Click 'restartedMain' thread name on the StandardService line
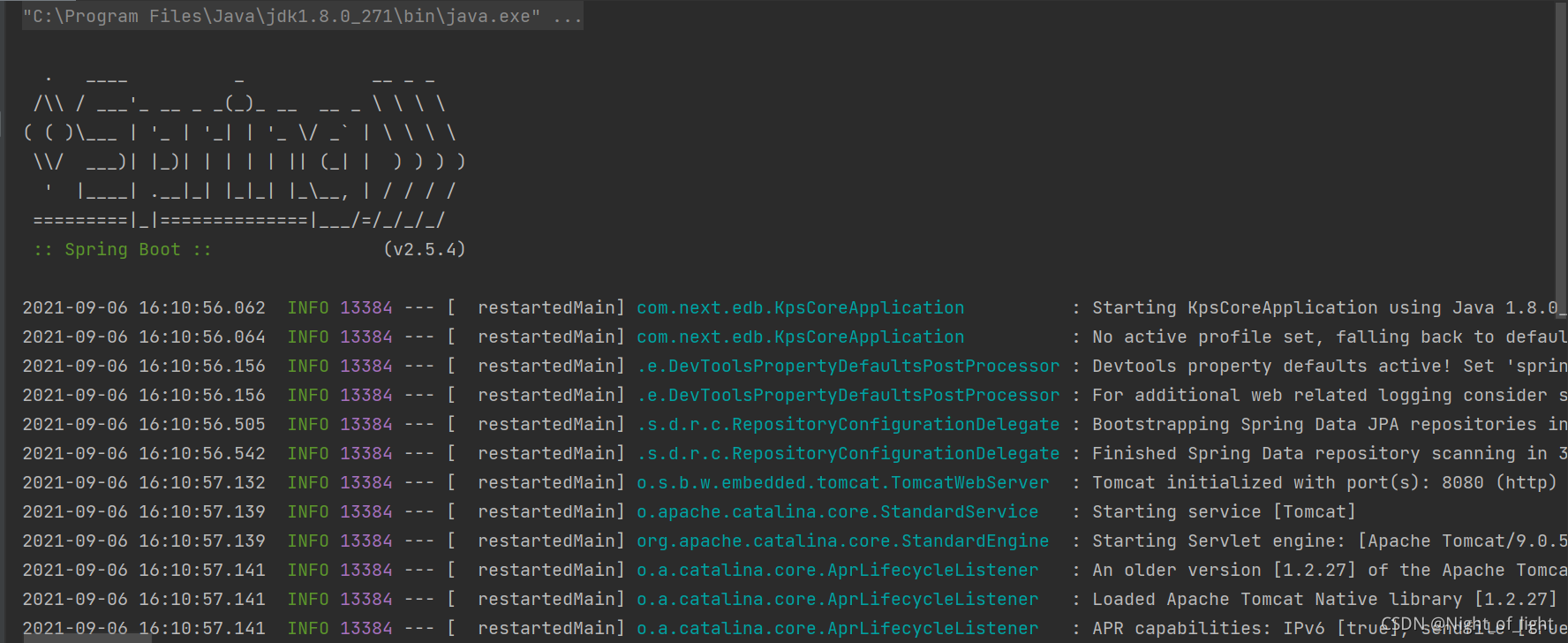This screenshot has width=1568, height=643. pyautogui.click(x=547, y=511)
